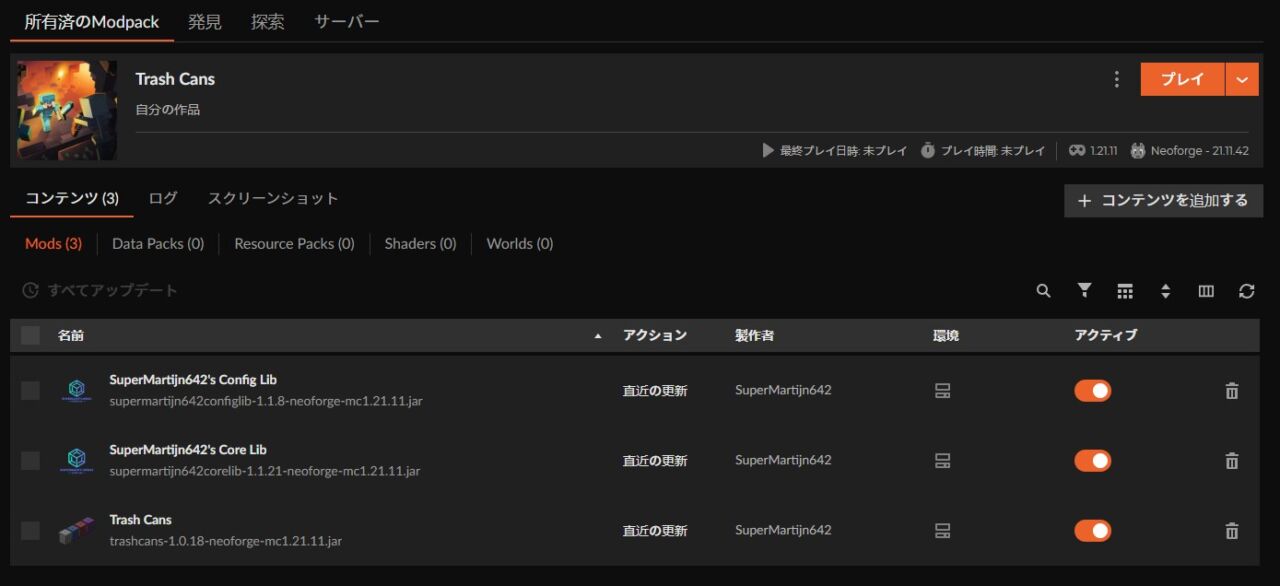Open the 発見 tab
This screenshot has width=1280, height=586.
[205, 22]
